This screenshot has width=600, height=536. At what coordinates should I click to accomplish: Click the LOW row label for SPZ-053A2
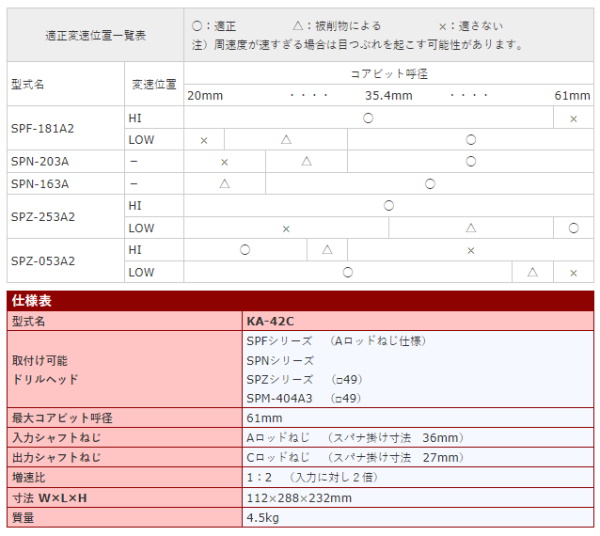coord(141,272)
